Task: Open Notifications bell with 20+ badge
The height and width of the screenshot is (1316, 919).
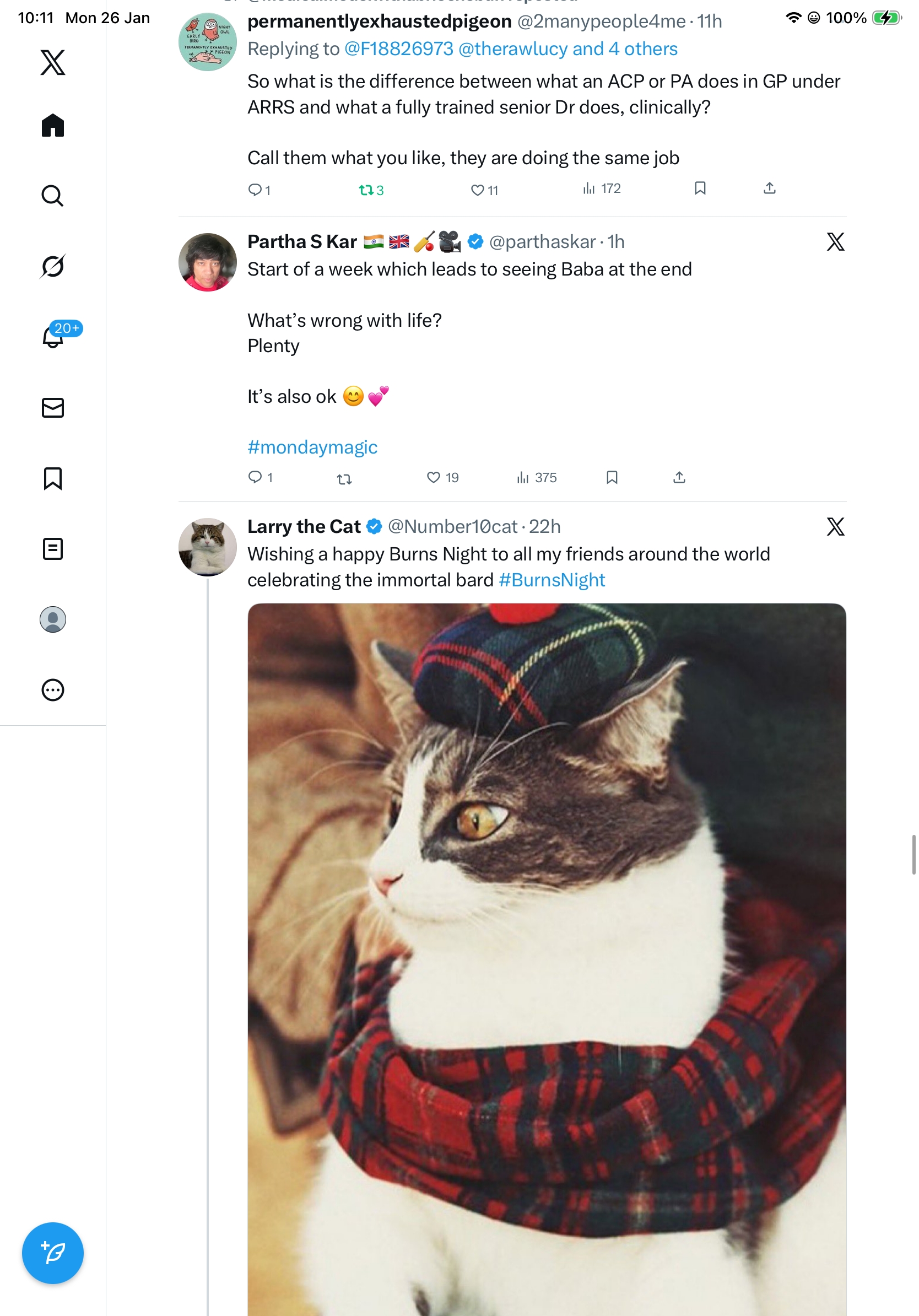Action: 53,337
